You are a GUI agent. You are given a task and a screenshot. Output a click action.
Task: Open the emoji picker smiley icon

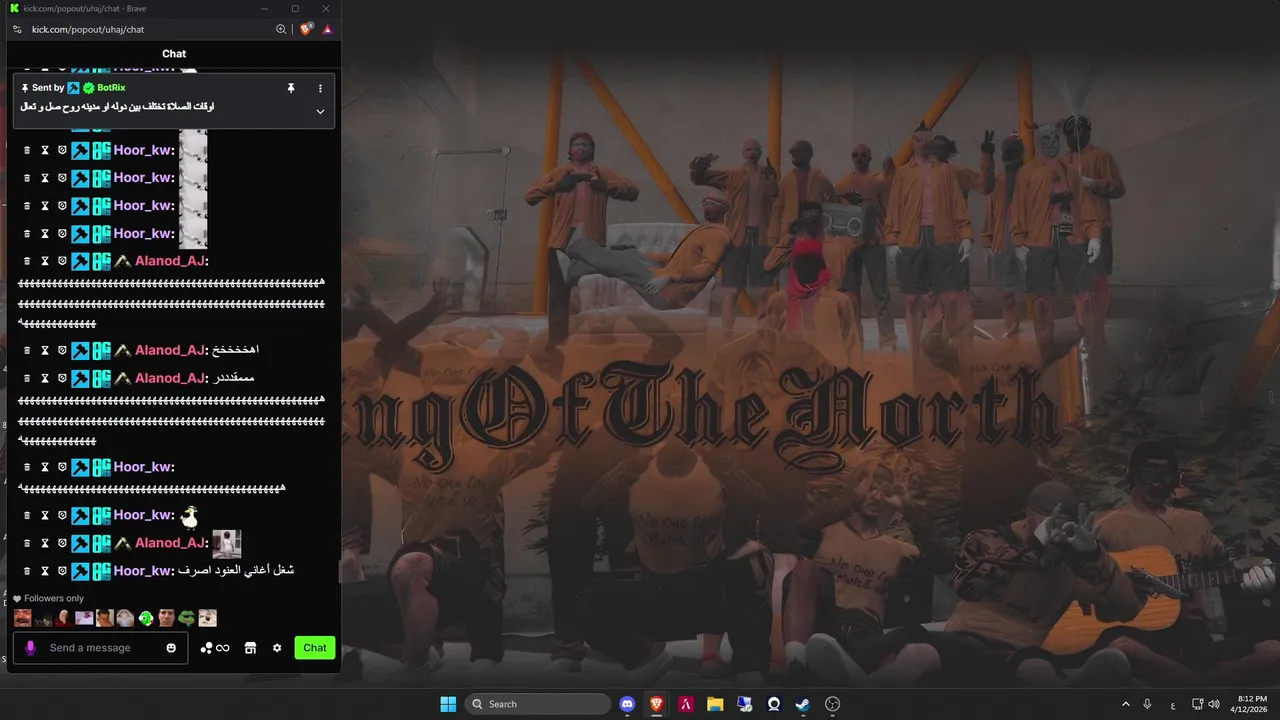171,648
